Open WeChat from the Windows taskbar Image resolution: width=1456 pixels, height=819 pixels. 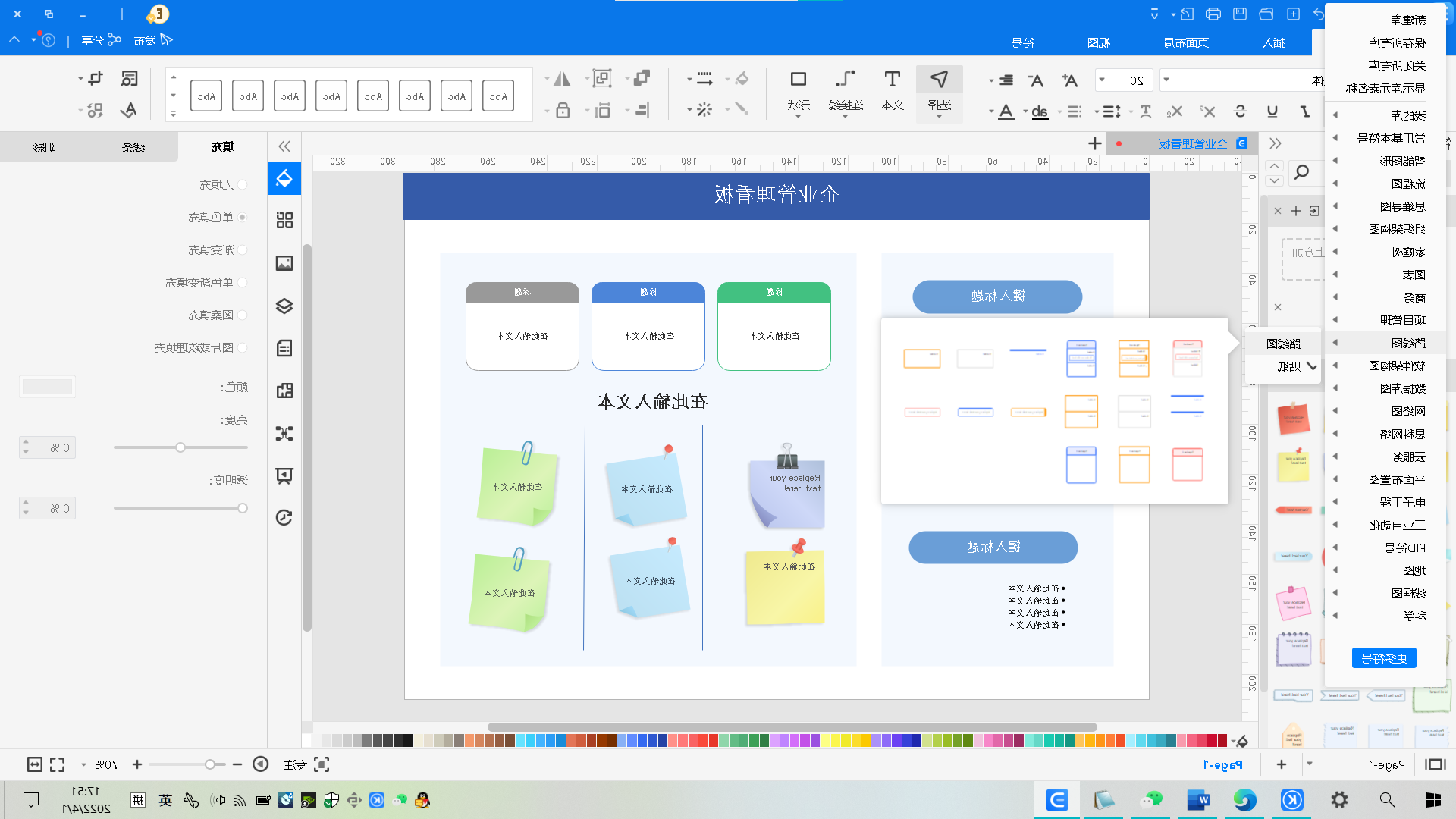click(x=1151, y=800)
